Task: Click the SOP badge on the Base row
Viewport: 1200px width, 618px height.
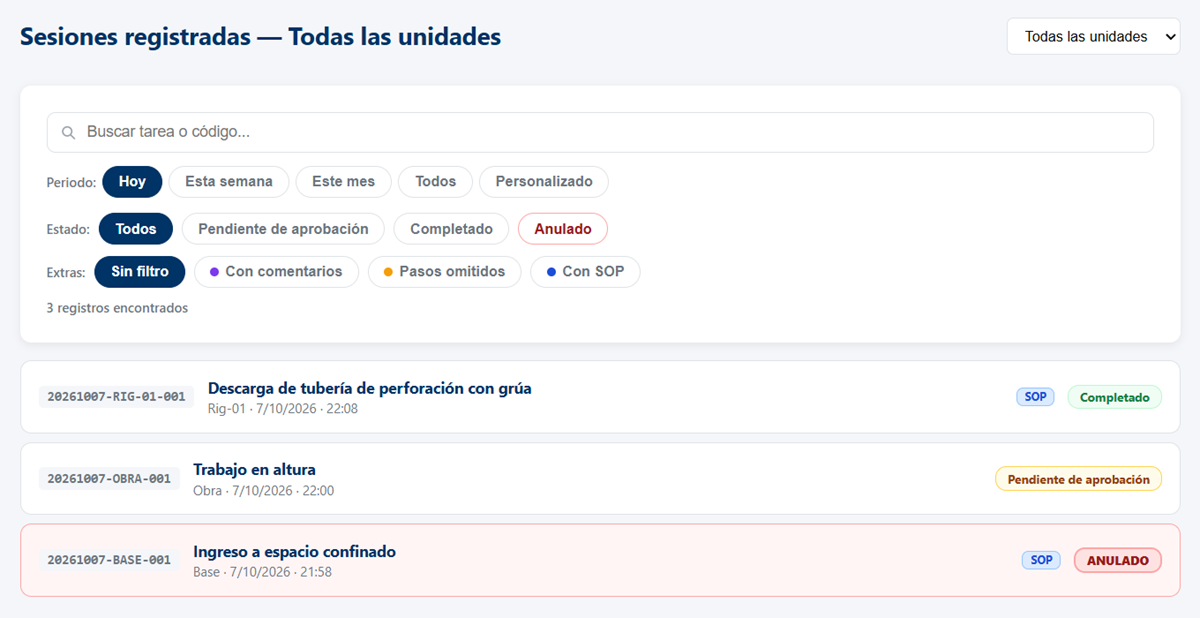Action: point(1041,560)
